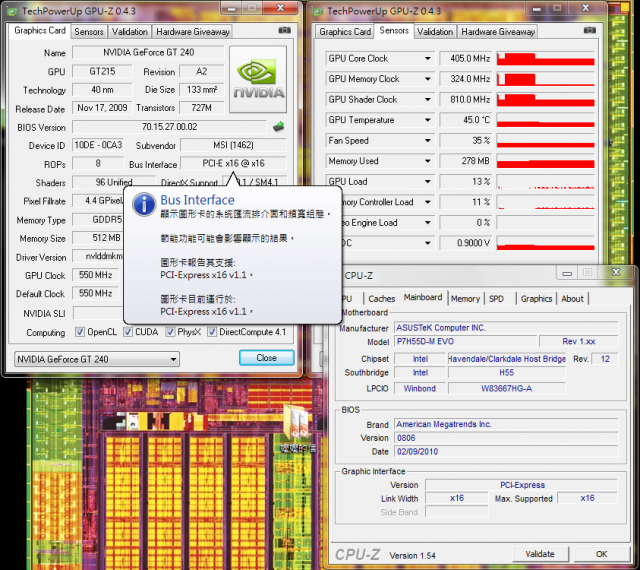Click the Manufacturer ASUSTeK Computer INC. field

(506, 328)
